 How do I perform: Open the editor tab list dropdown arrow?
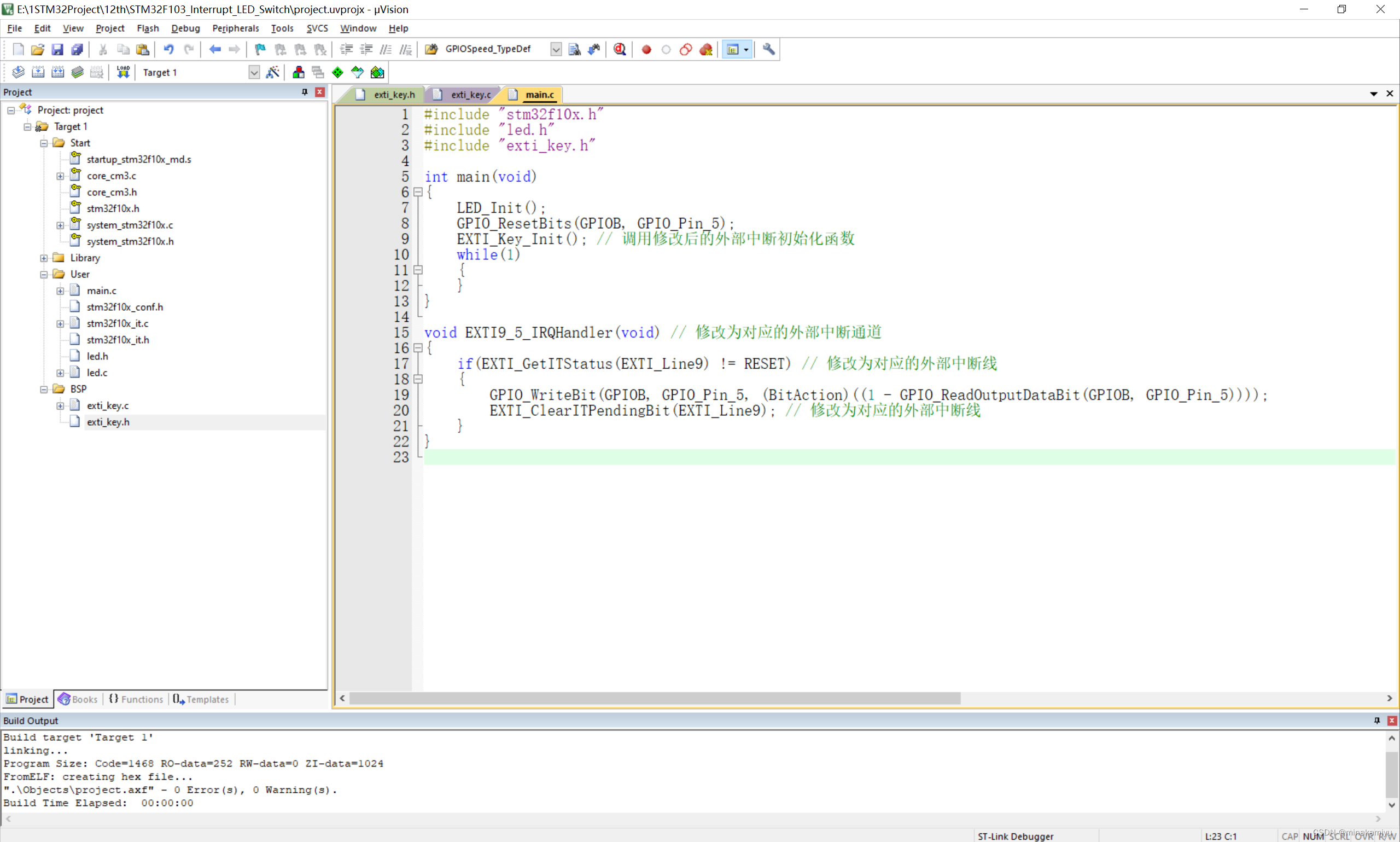pos(1373,94)
